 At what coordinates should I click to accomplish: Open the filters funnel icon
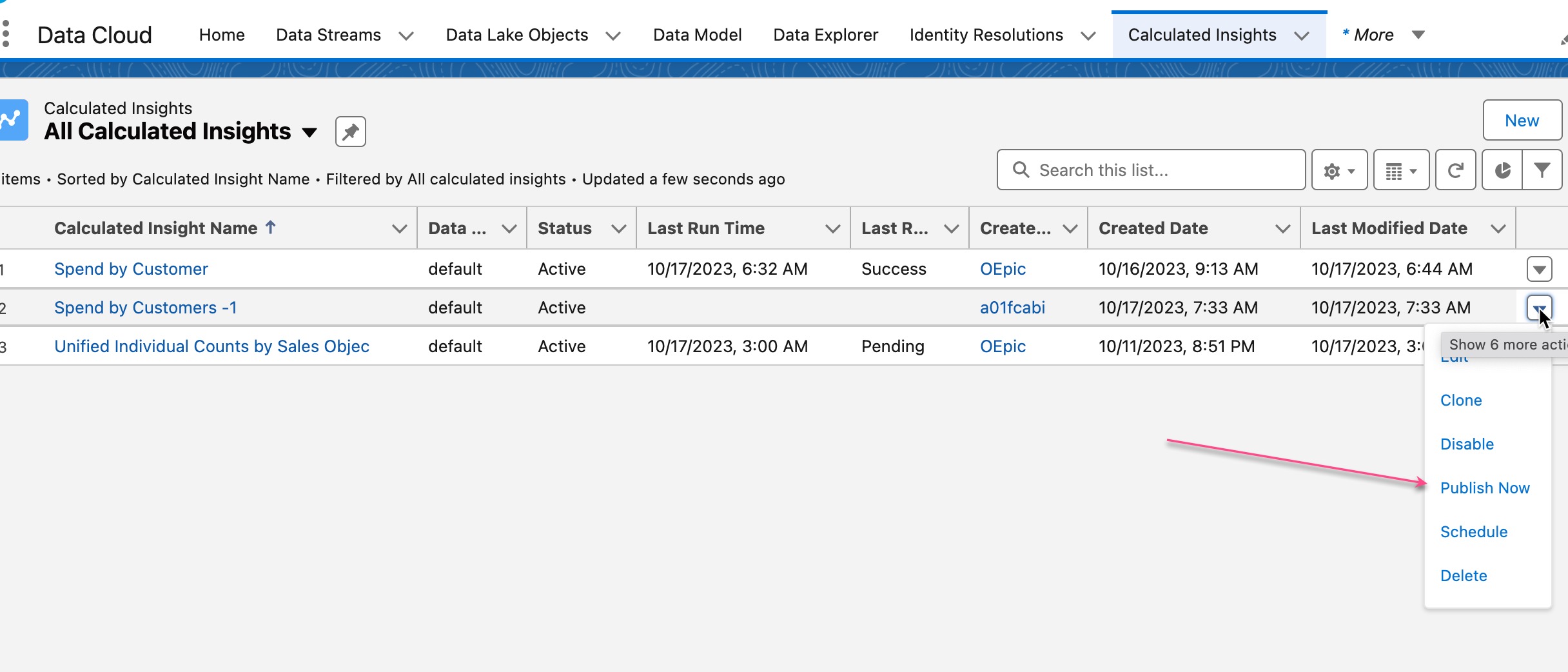tap(1542, 170)
